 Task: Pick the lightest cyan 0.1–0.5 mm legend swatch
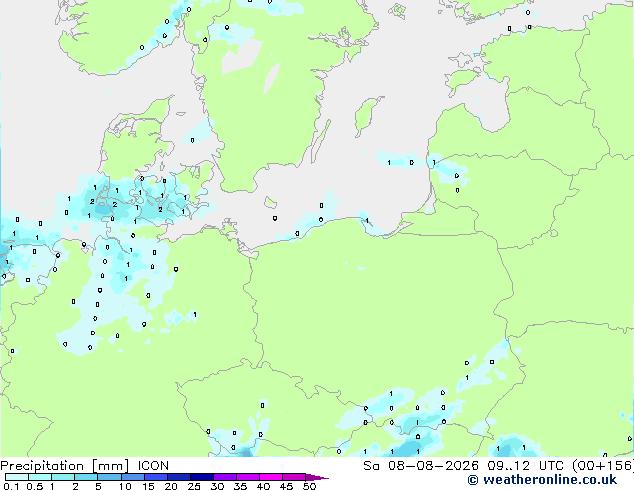click(17, 477)
